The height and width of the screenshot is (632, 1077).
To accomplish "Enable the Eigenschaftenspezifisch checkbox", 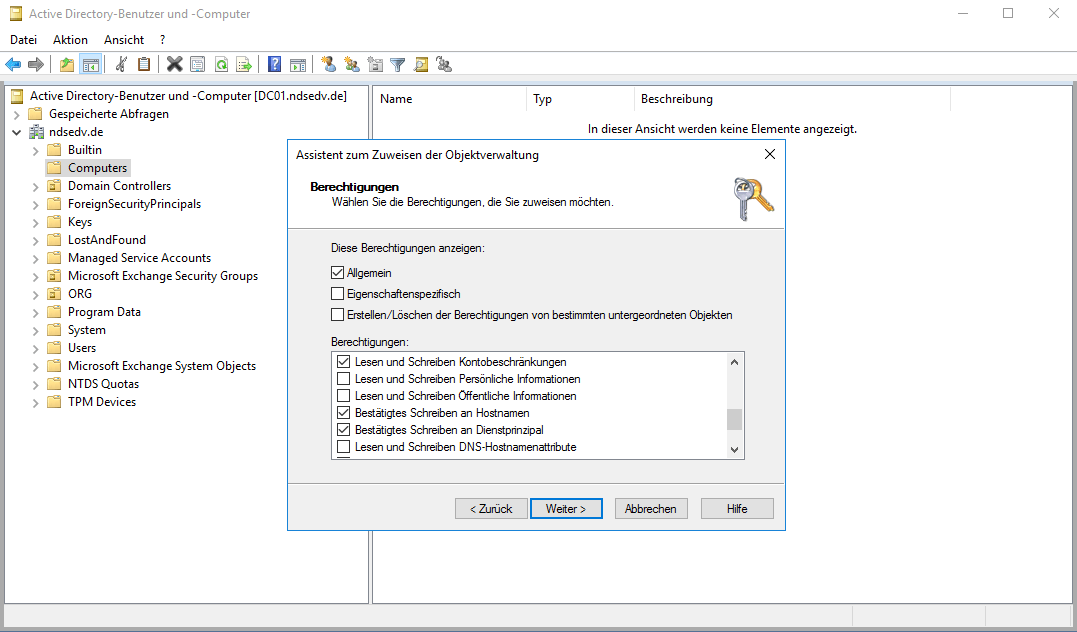I will [338, 294].
